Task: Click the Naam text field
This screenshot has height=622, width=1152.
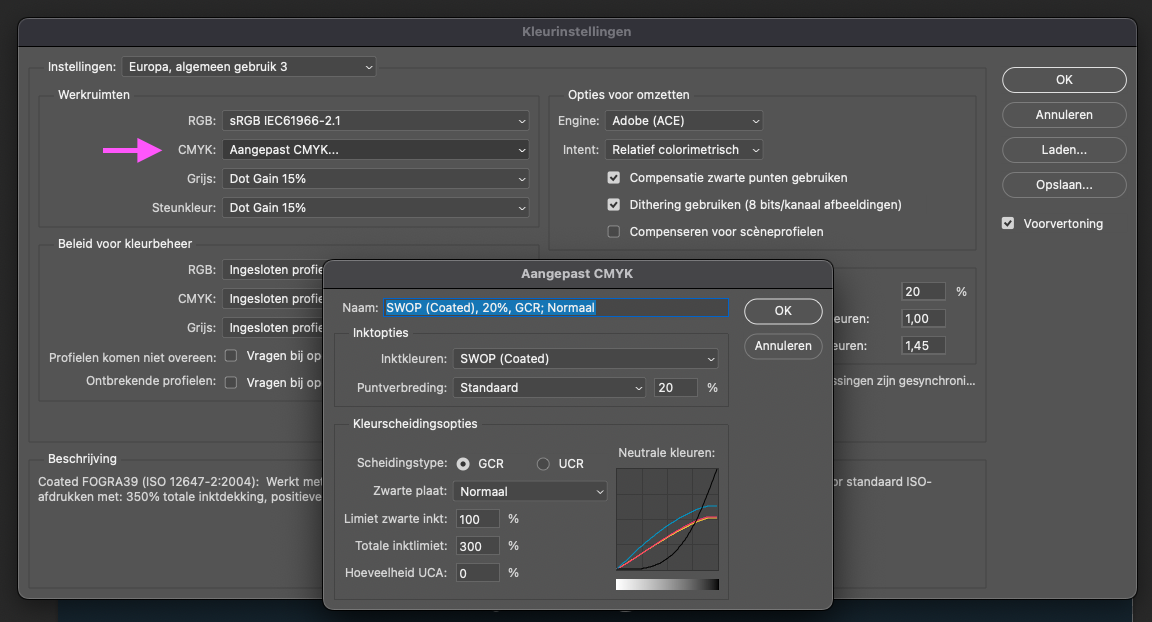Action: pos(555,308)
